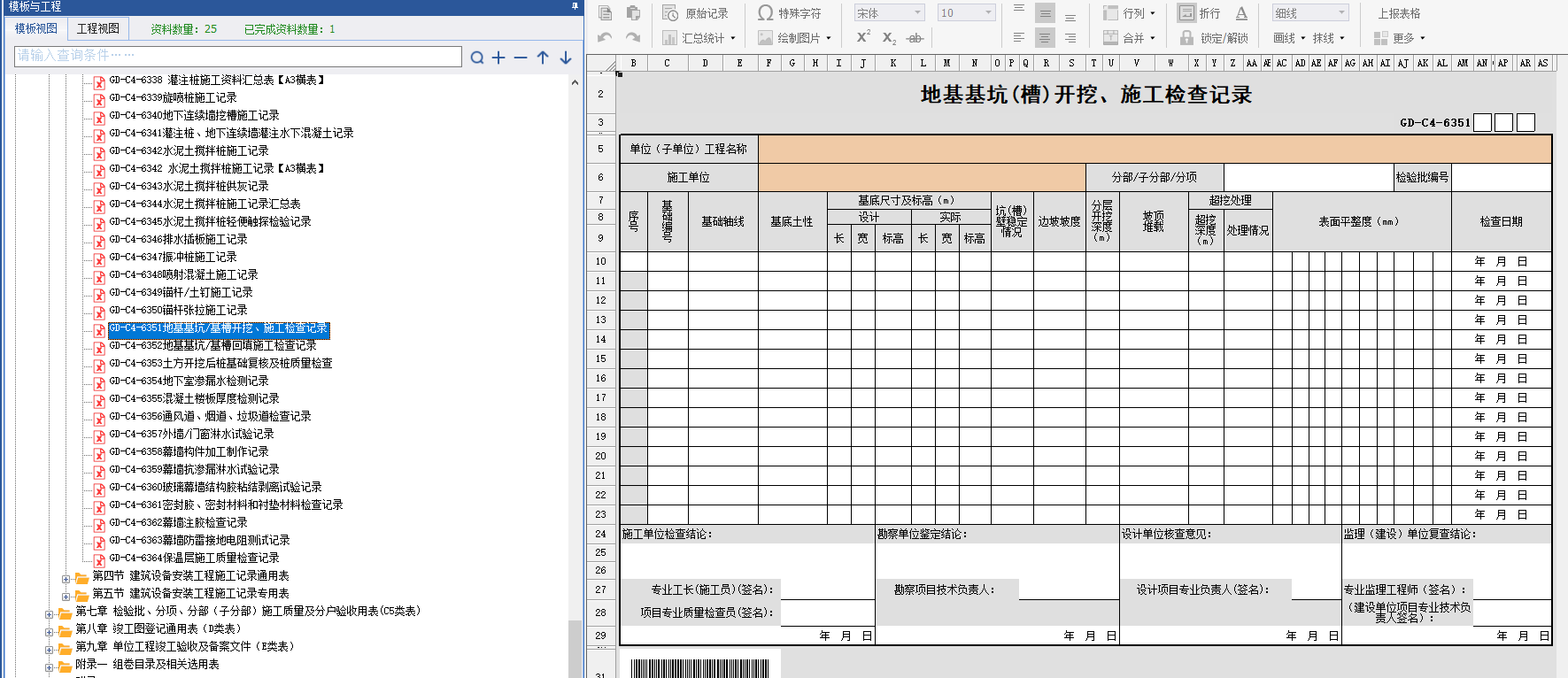Select row header 10

(601, 261)
